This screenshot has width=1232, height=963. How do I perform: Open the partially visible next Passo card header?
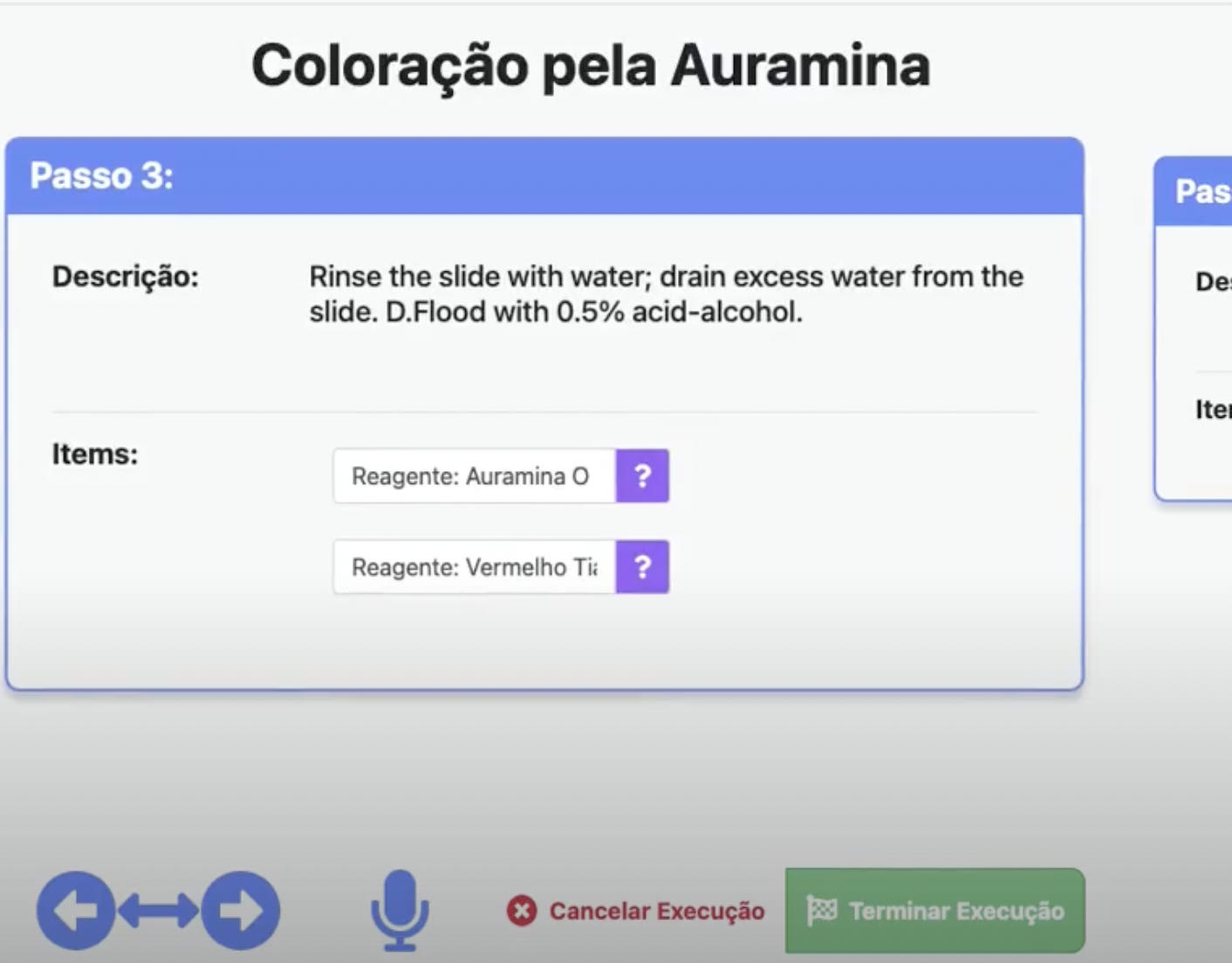tap(1201, 192)
